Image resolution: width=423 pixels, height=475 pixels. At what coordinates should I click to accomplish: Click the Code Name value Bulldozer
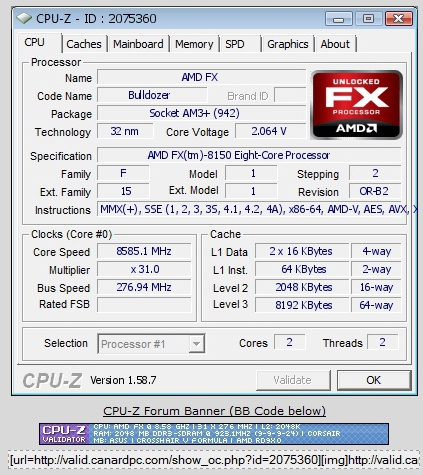[x=152, y=95]
